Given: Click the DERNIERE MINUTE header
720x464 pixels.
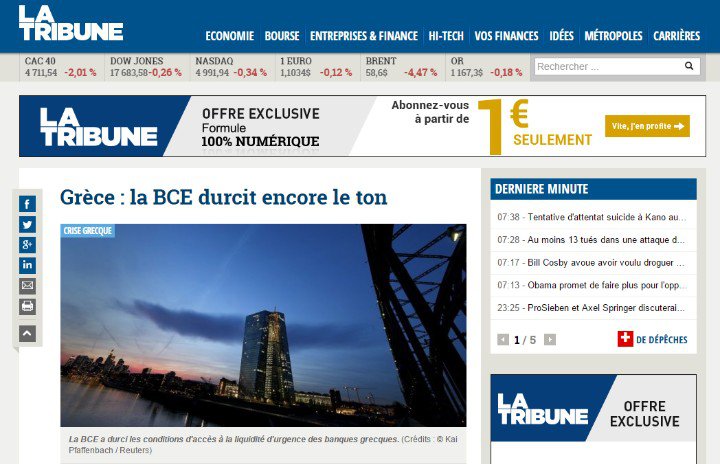Looking at the screenshot, I should pos(593,189).
